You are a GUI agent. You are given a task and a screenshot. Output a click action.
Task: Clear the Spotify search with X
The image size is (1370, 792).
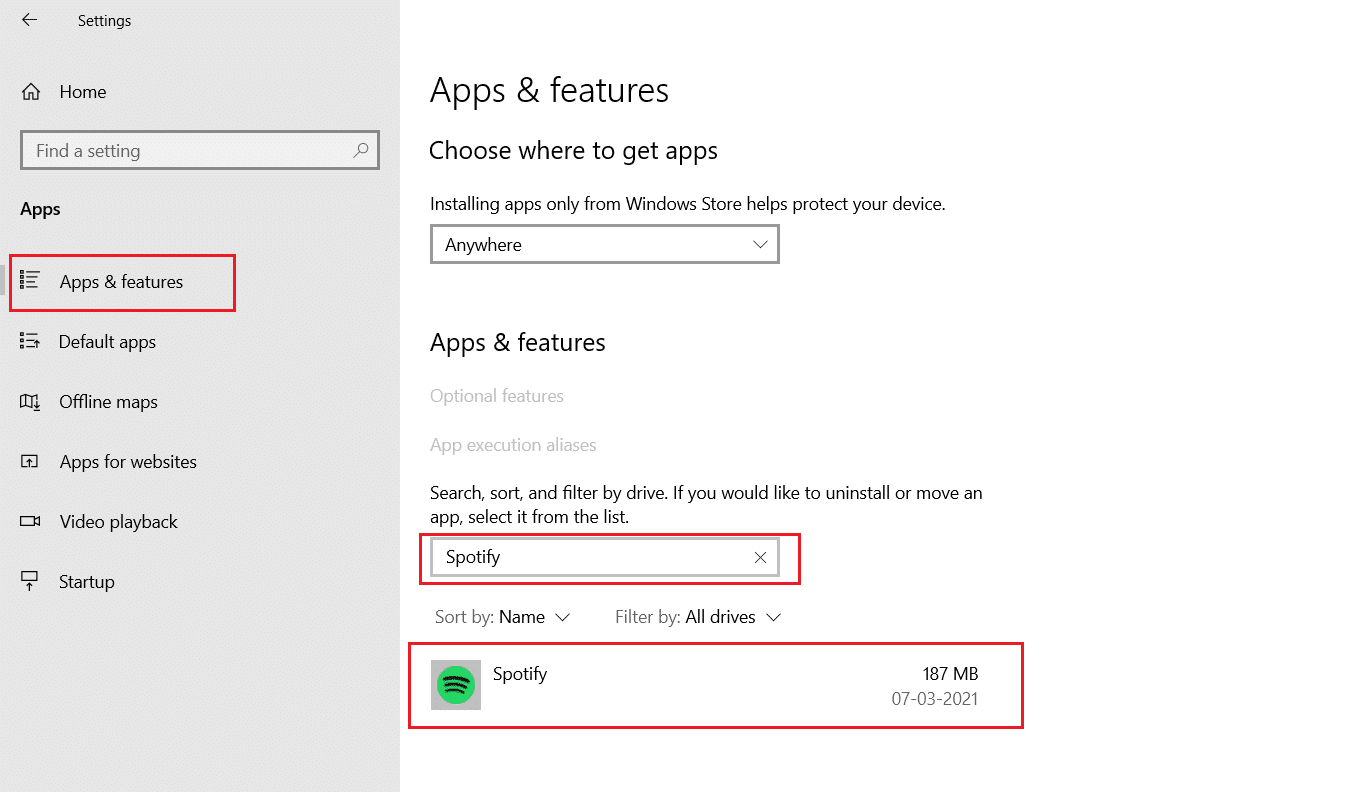[x=760, y=558]
